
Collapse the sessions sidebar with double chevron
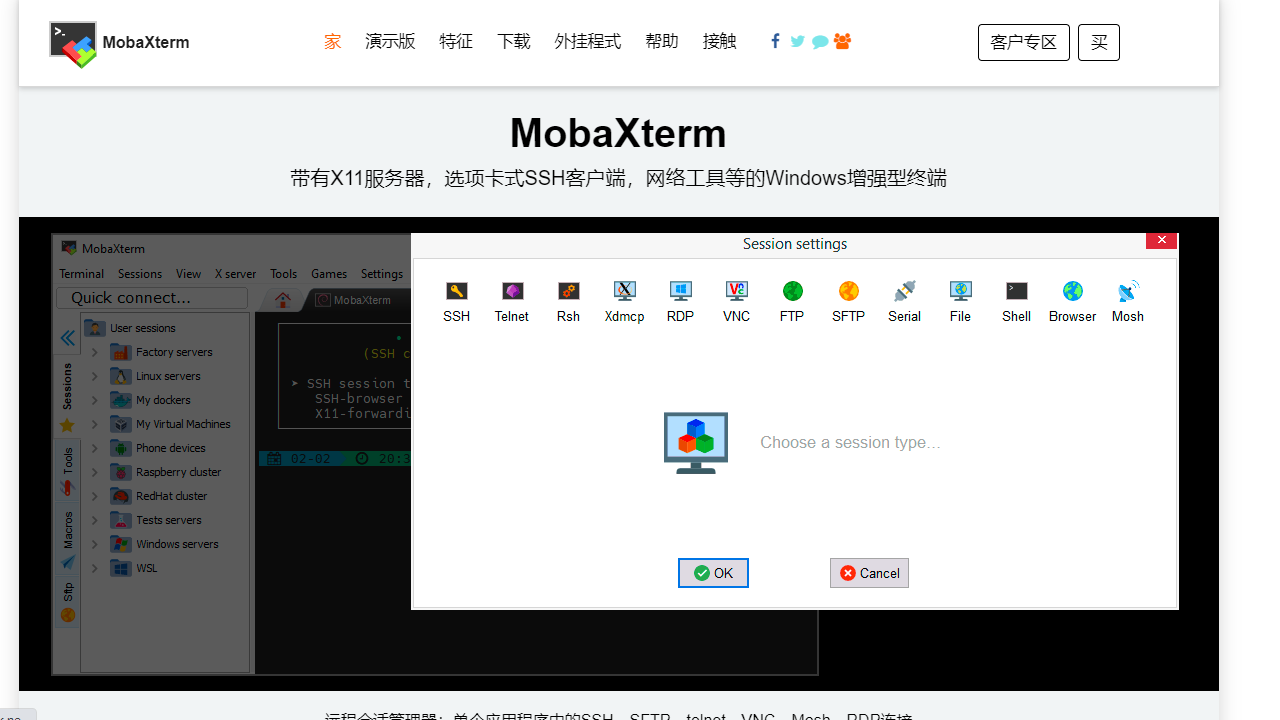(67, 337)
